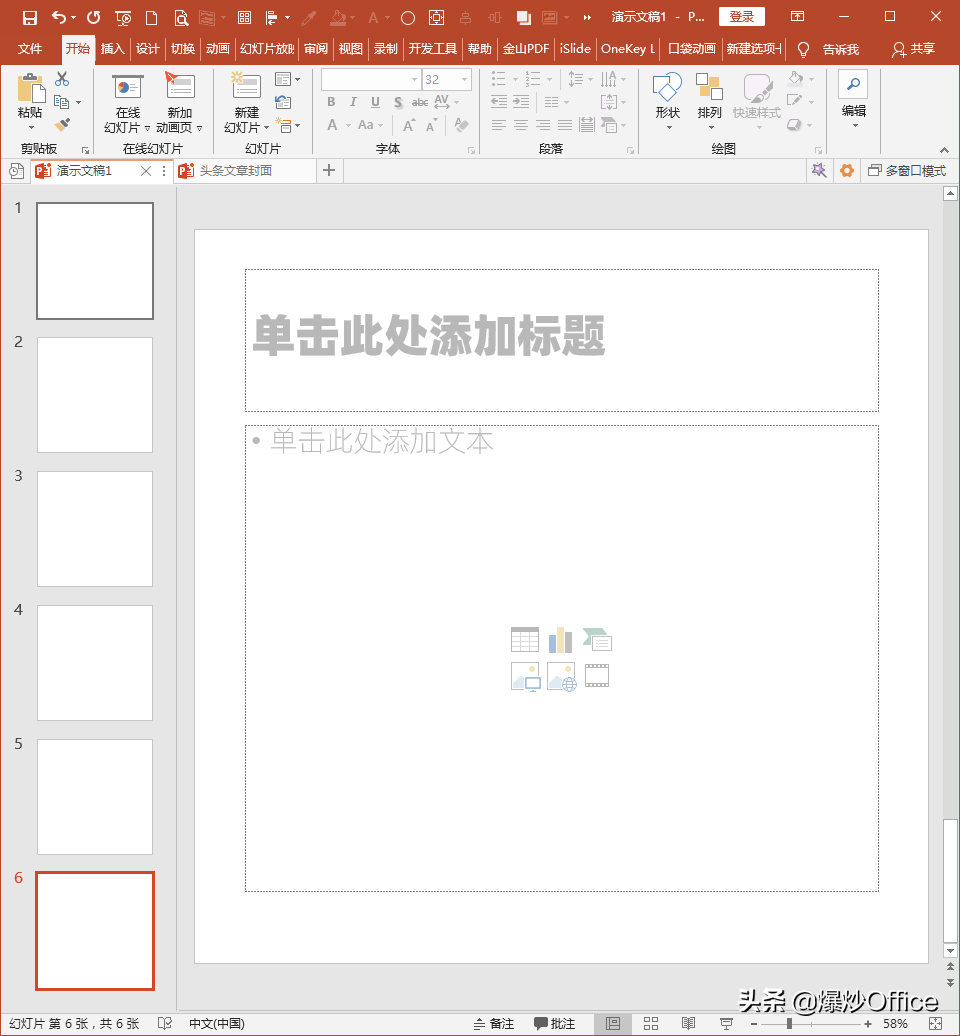960x1036 pixels.
Task: Select slide 1 thumbnail
Action: click(x=94, y=261)
